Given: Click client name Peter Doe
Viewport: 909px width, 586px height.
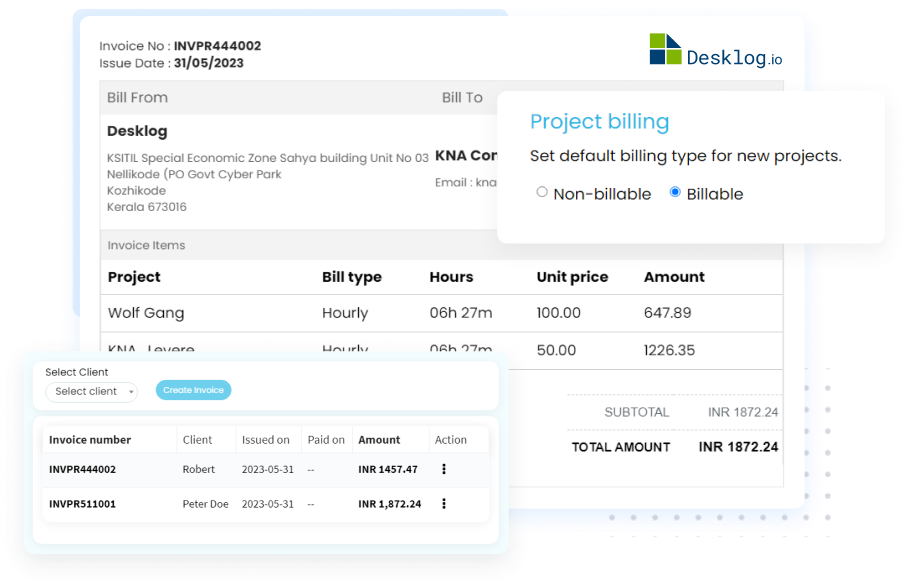Looking at the screenshot, I should [x=205, y=504].
